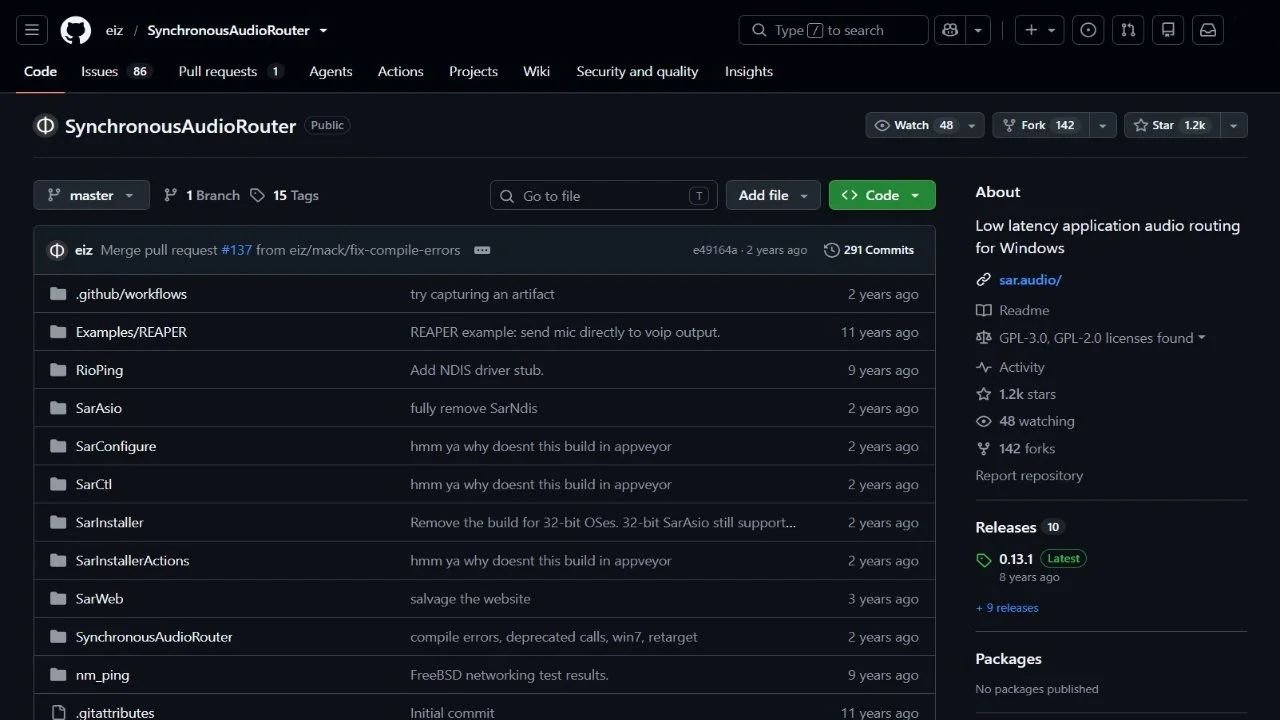Open the notifications inbox icon
Viewport: 1280px width, 720px height.
tap(1208, 30)
